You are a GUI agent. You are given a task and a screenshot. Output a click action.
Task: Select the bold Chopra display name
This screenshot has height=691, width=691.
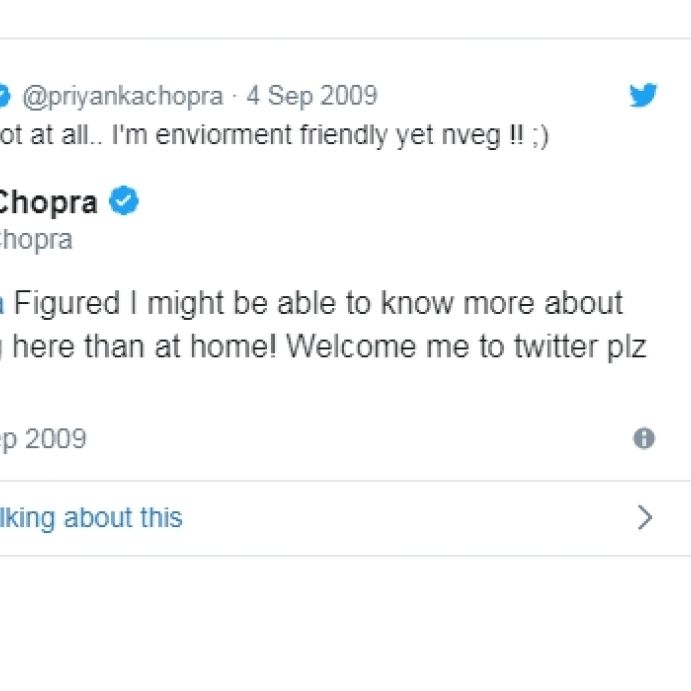(48, 203)
